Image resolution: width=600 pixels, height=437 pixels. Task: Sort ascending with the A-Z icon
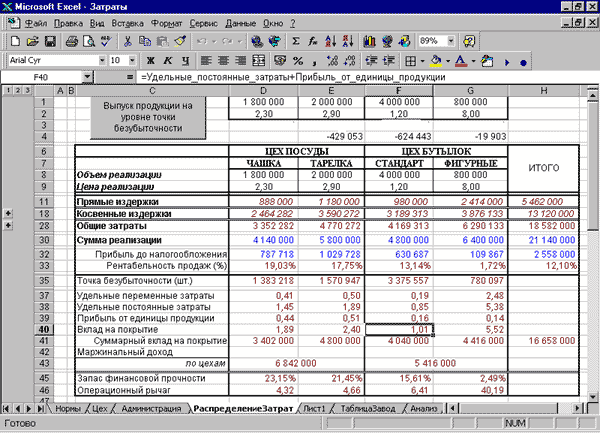[330, 41]
